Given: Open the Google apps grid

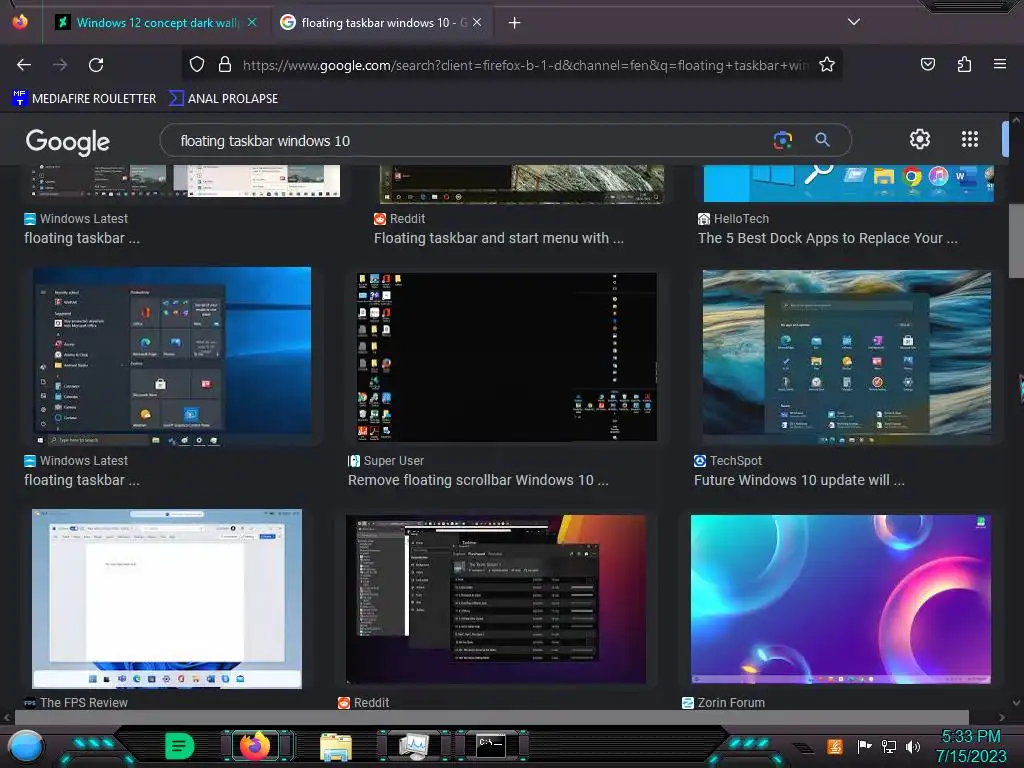Looking at the screenshot, I should (x=970, y=139).
